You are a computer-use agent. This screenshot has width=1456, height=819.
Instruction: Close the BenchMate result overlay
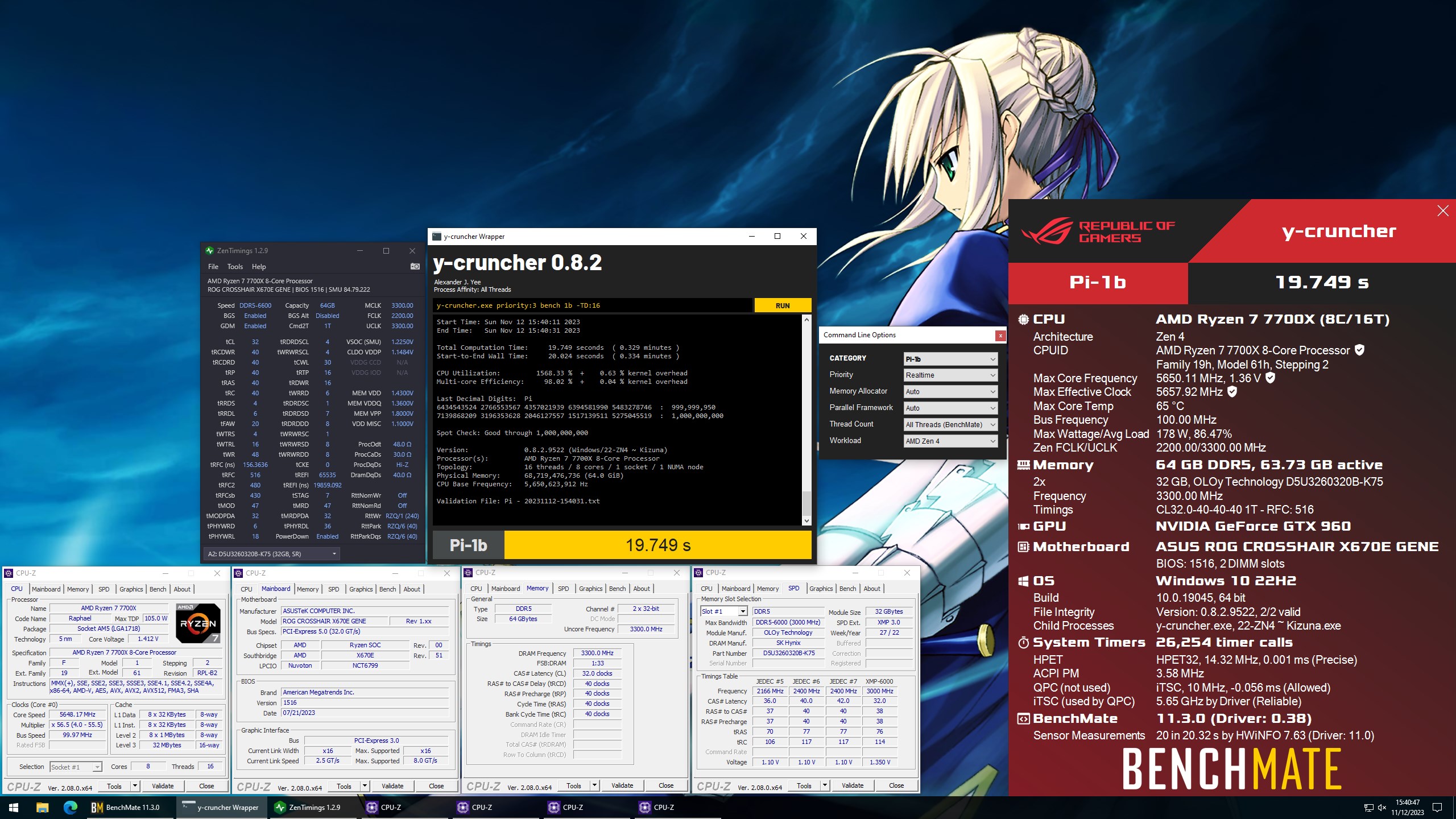tap(1443, 211)
